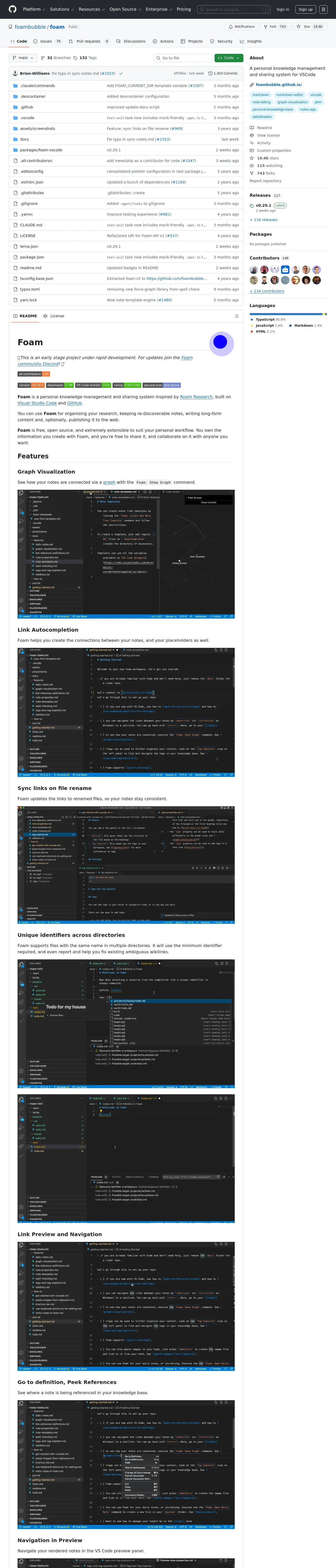336x1568 pixels.
Task: Click the link icon beside foambubble.github.io
Action: [252, 85]
